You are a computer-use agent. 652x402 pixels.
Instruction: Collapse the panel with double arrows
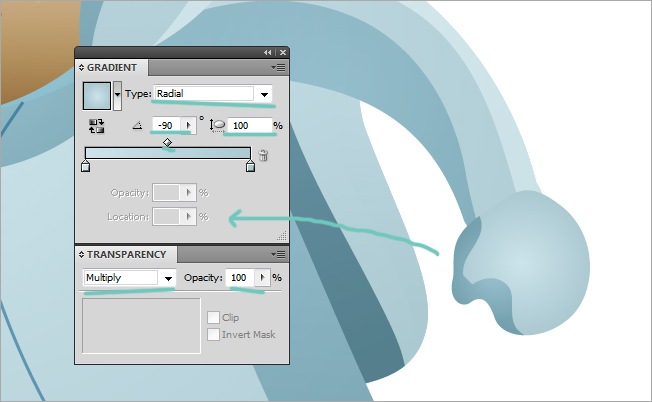click(268, 52)
